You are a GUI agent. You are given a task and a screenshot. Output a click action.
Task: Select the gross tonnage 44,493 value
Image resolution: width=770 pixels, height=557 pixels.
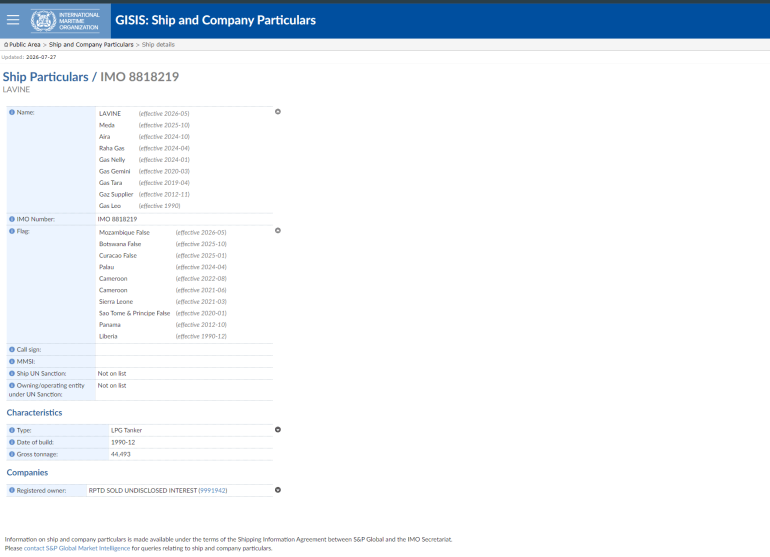[121, 454]
